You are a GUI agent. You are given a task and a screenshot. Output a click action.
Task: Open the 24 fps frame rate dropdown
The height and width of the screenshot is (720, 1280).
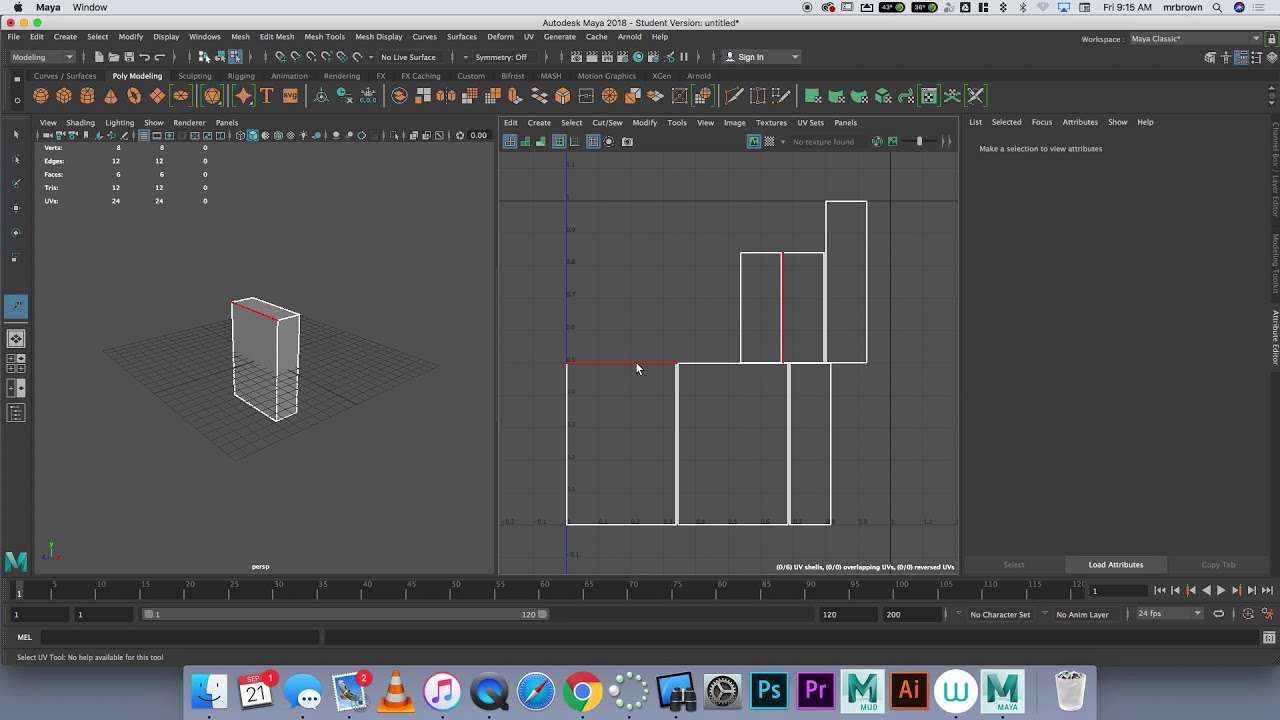click(1168, 614)
